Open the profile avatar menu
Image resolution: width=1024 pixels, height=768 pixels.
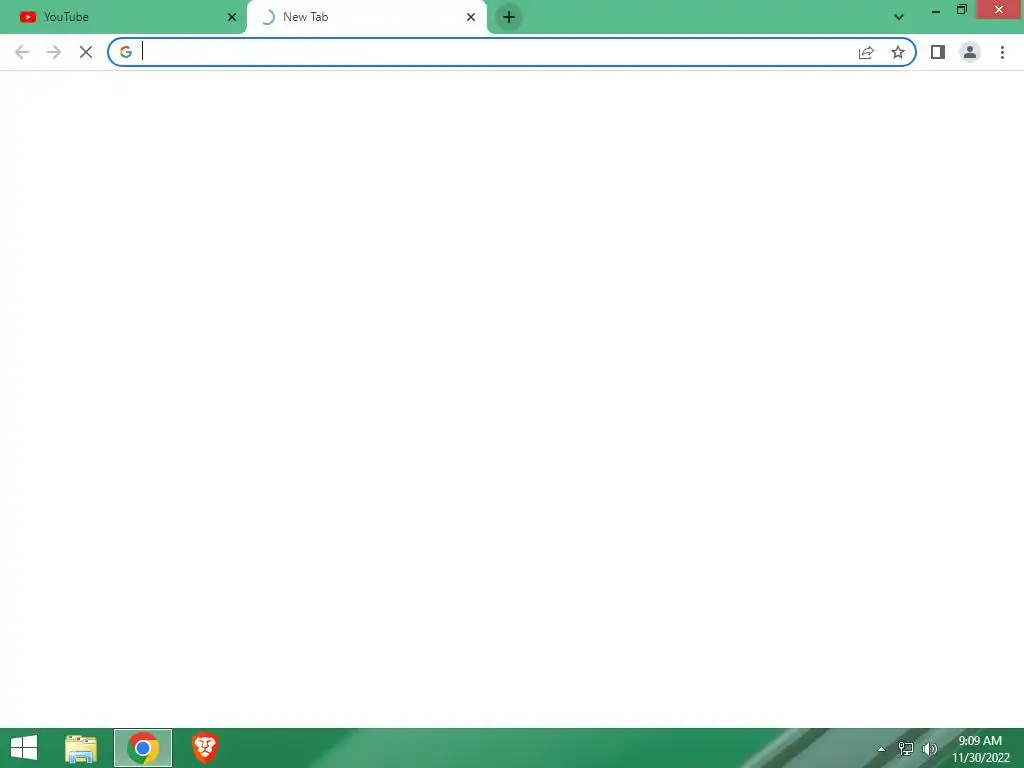tap(970, 52)
